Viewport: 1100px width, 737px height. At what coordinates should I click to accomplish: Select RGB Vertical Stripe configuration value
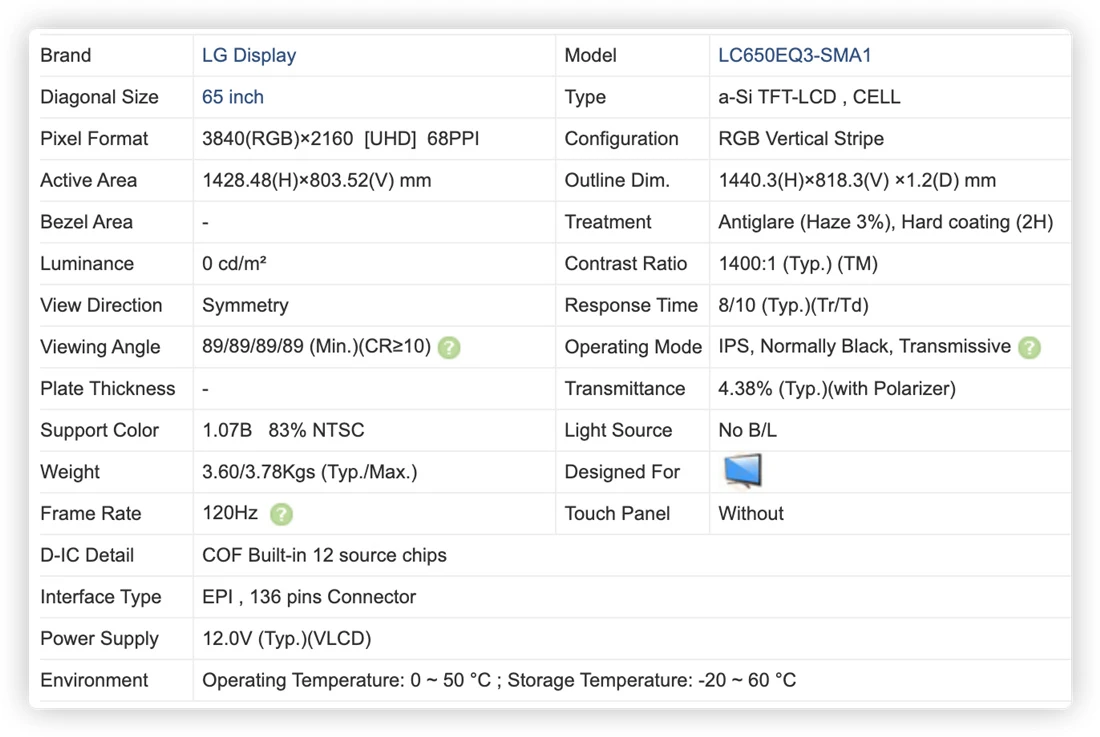coord(800,139)
